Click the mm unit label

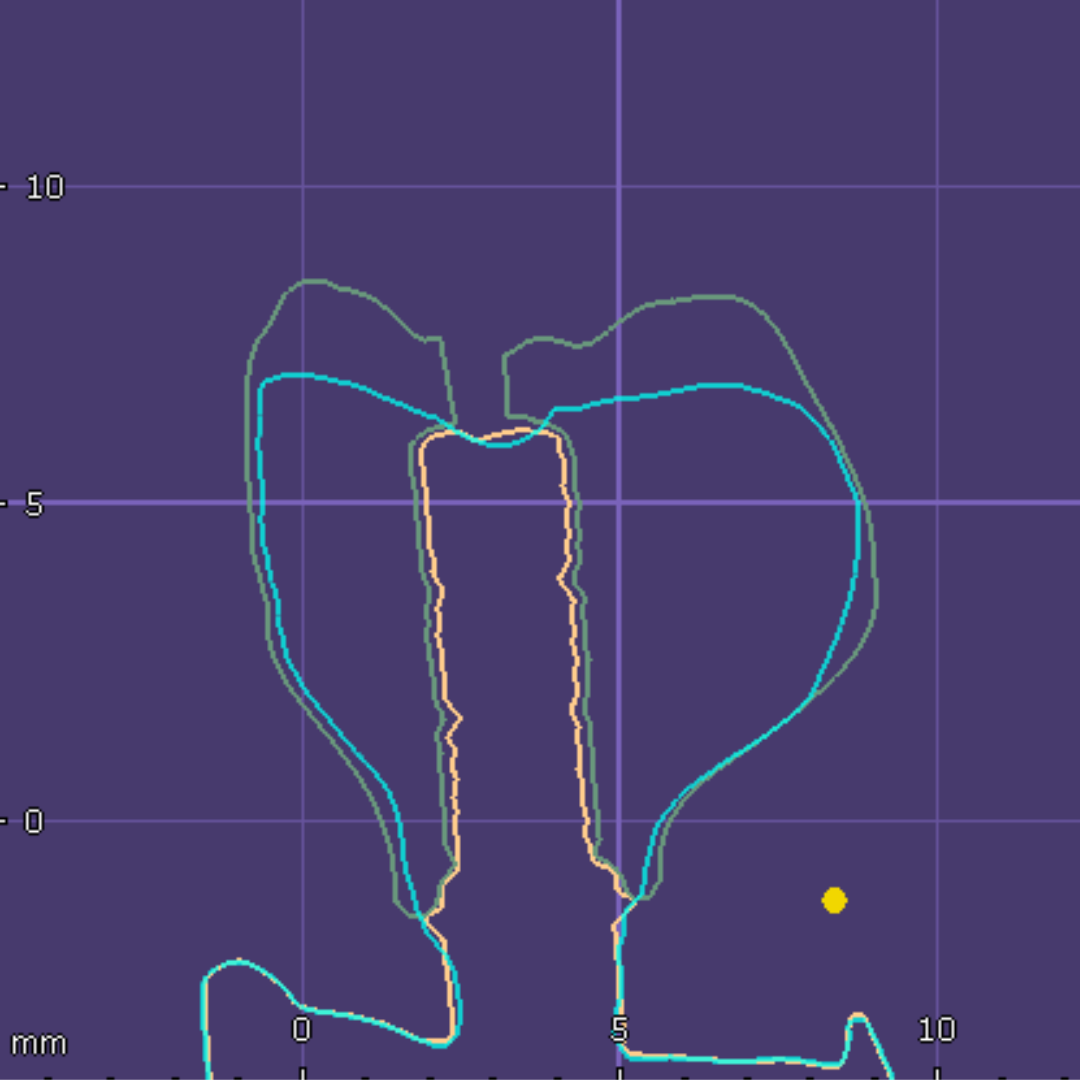tap(39, 1044)
